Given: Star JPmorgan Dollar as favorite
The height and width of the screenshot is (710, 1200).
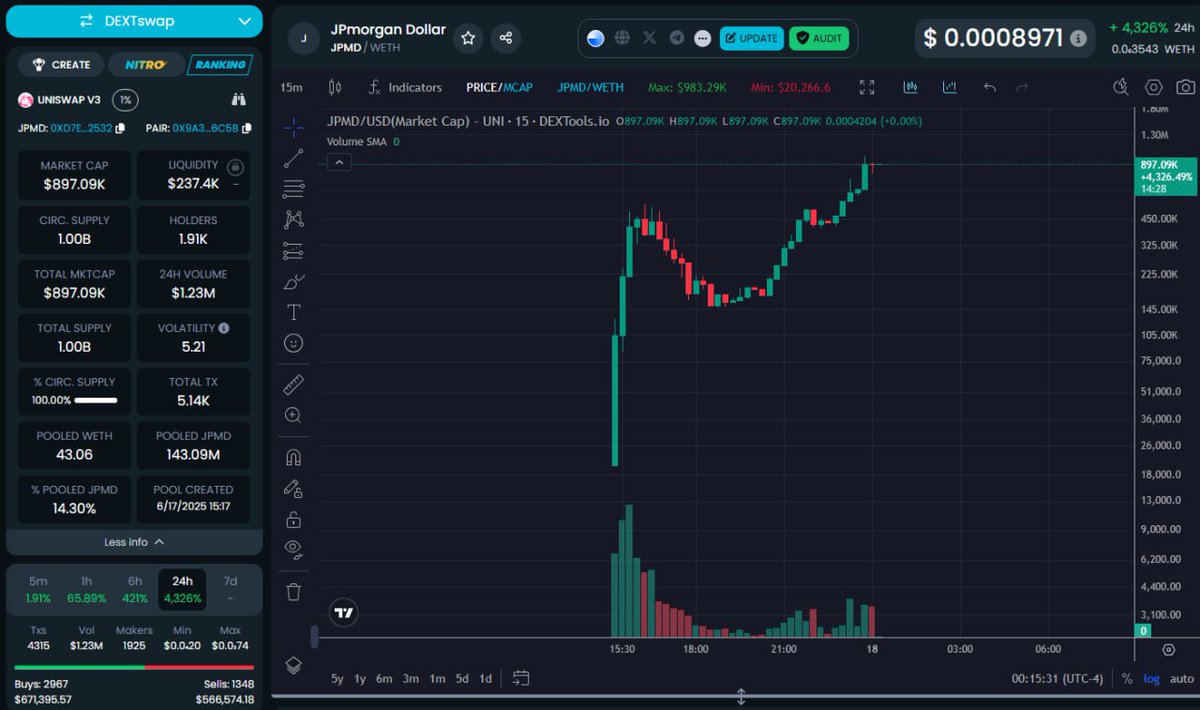Looking at the screenshot, I should click(x=468, y=38).
